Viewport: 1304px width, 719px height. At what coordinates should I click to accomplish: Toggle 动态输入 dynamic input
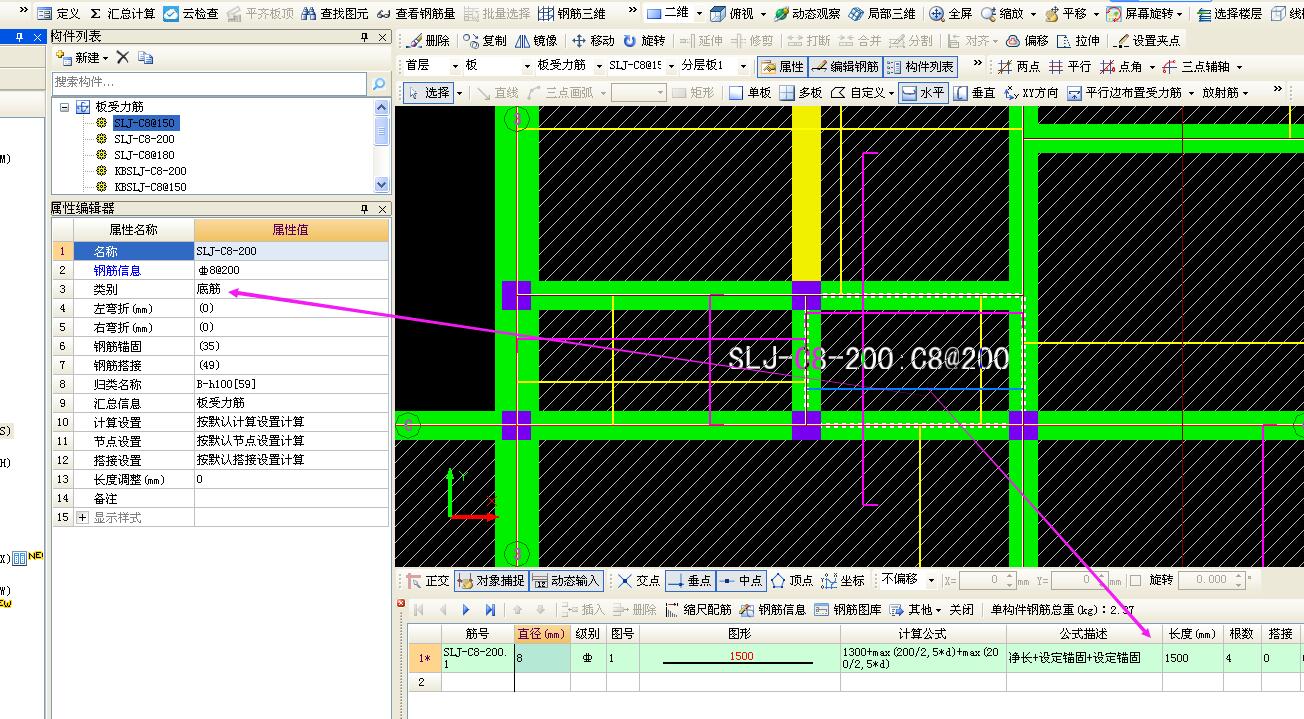tap(566, 580)
